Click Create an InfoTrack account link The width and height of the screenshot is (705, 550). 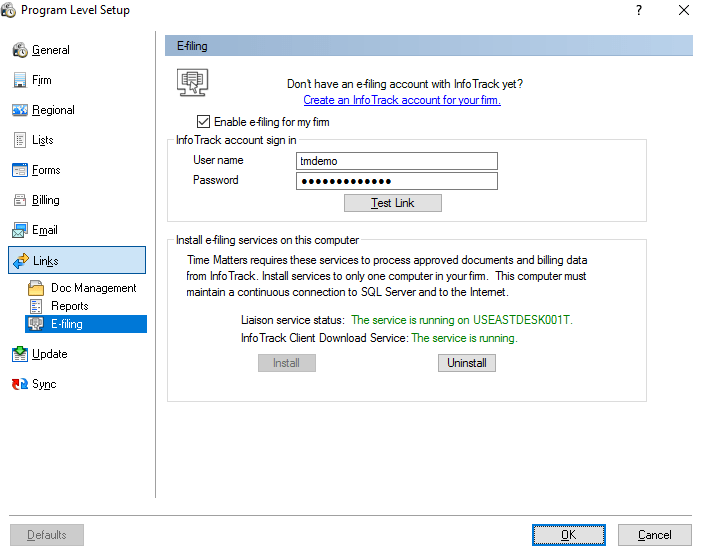tap(402, 100)
